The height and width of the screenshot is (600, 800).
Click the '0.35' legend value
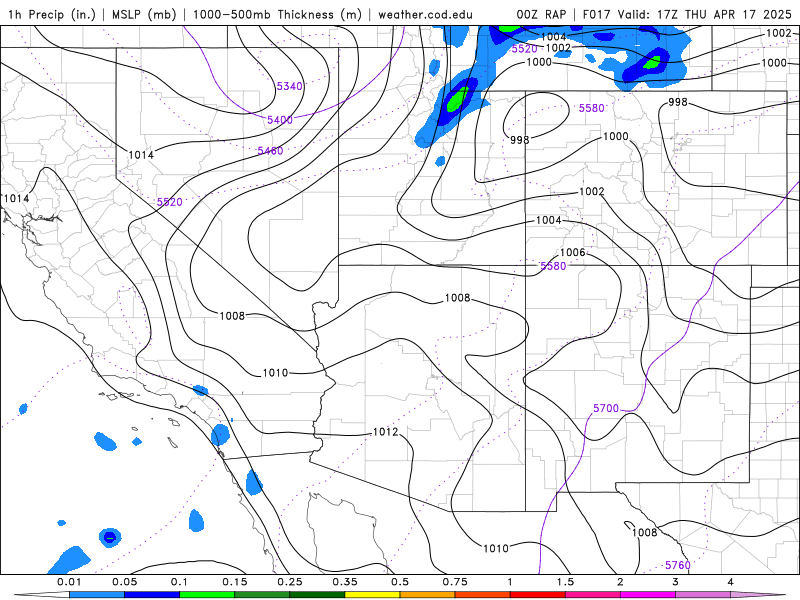(345, 582)
